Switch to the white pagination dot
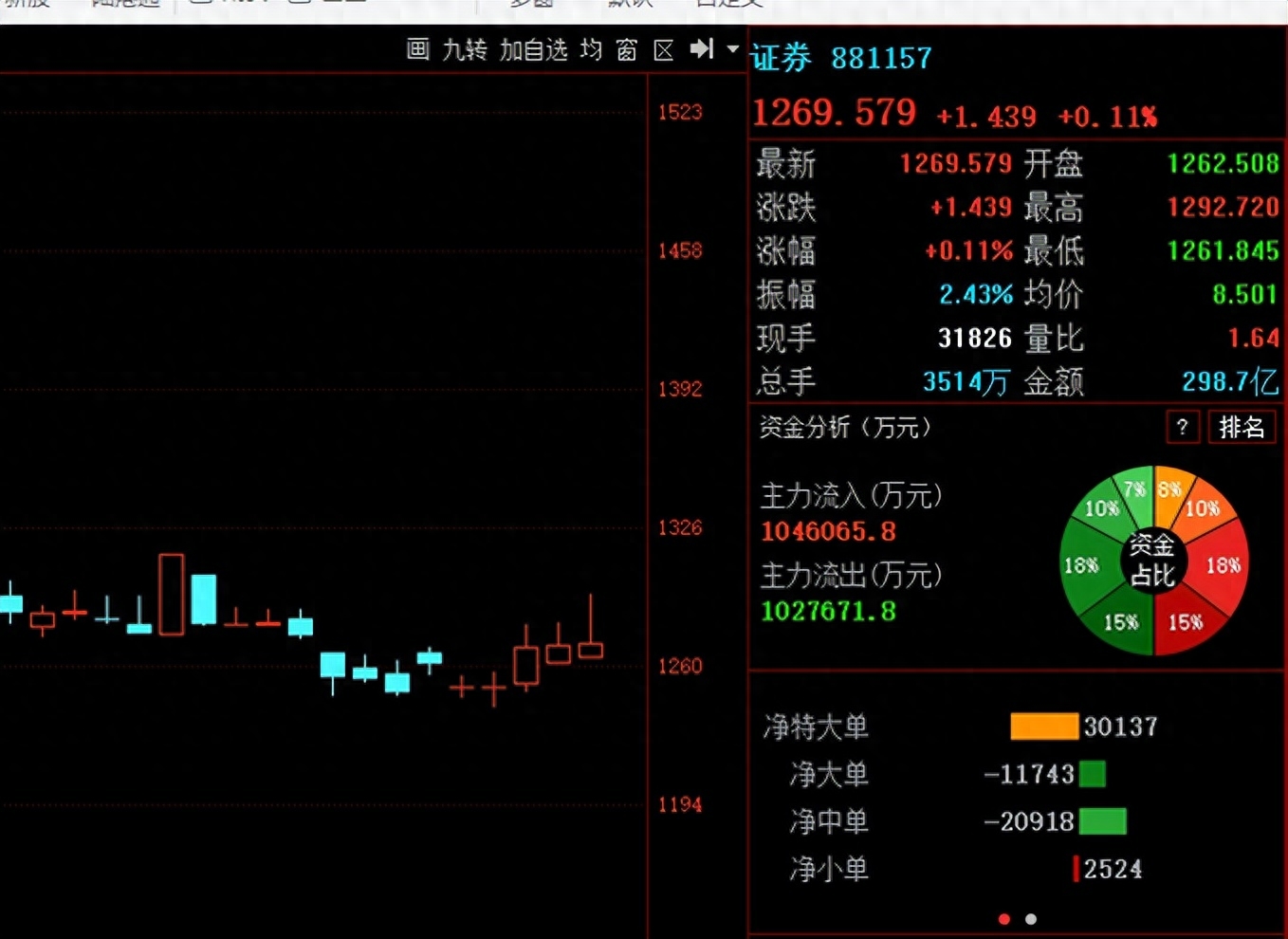This screenshot has height=939, width=1288. (x=1031, y=919)
